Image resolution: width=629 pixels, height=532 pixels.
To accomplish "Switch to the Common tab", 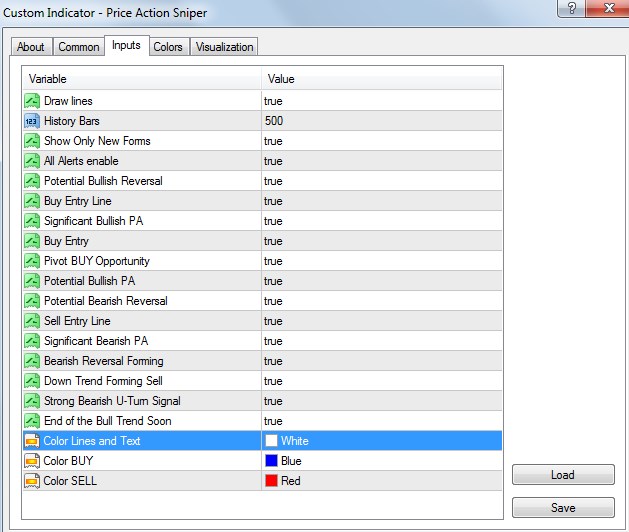I will tap(79, 47).
